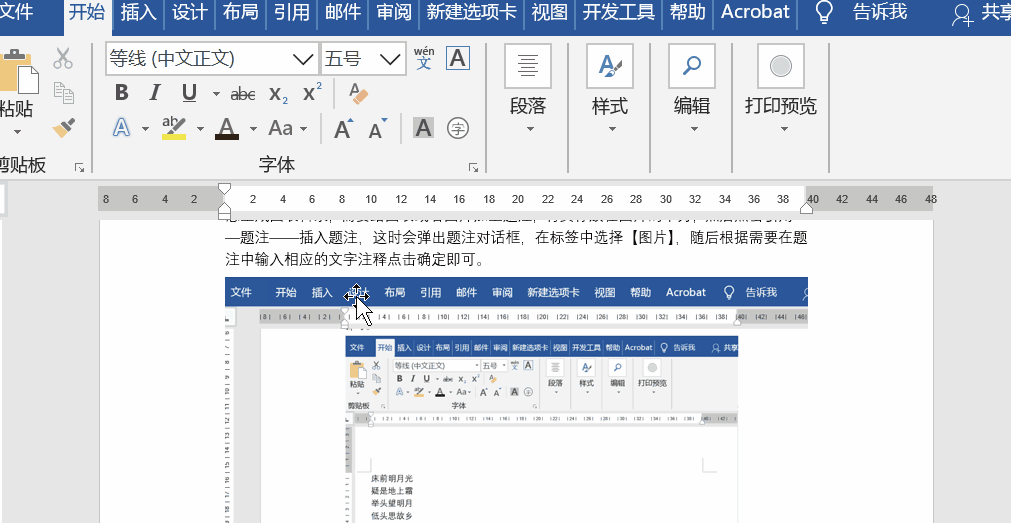Switch to the 审阅 review tab

pos(393,12)
